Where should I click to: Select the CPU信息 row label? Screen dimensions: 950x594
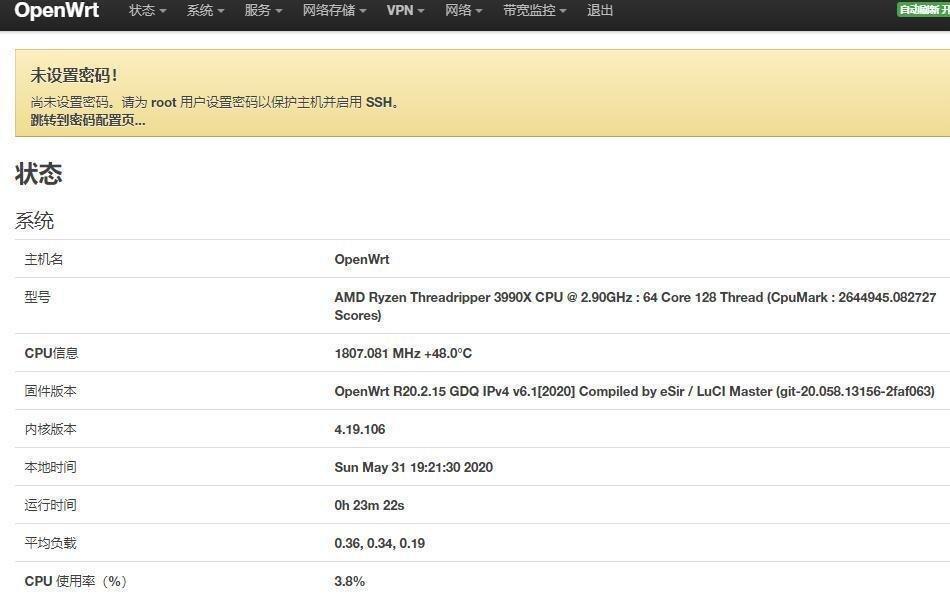(51, 353)
